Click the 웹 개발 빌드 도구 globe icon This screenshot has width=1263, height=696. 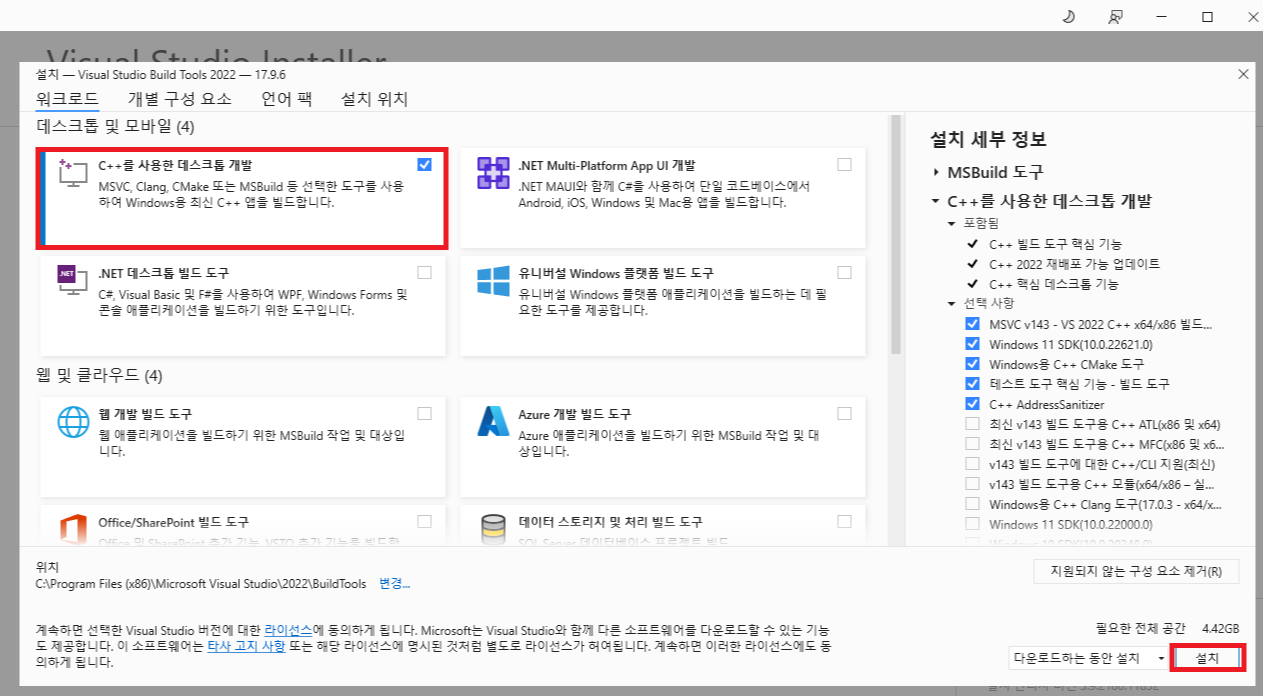(x=74, y=422)
